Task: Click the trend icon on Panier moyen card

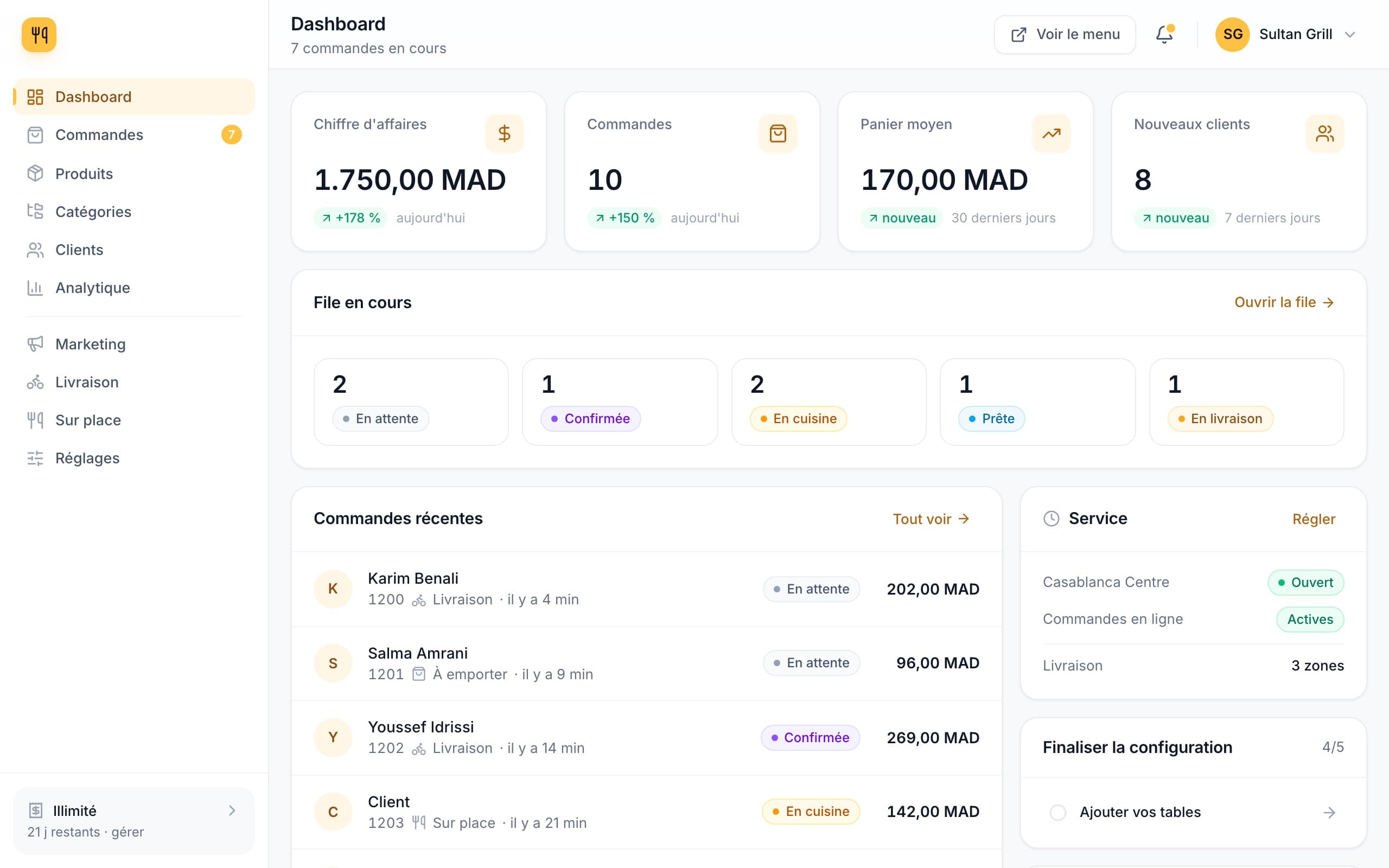Action: (1051, 134)
